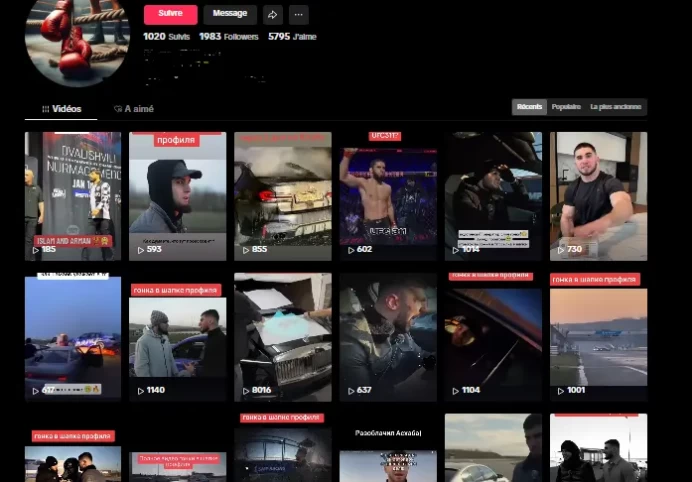
Task: Click the play icon beside 1140
Action: tap(141, 391)
